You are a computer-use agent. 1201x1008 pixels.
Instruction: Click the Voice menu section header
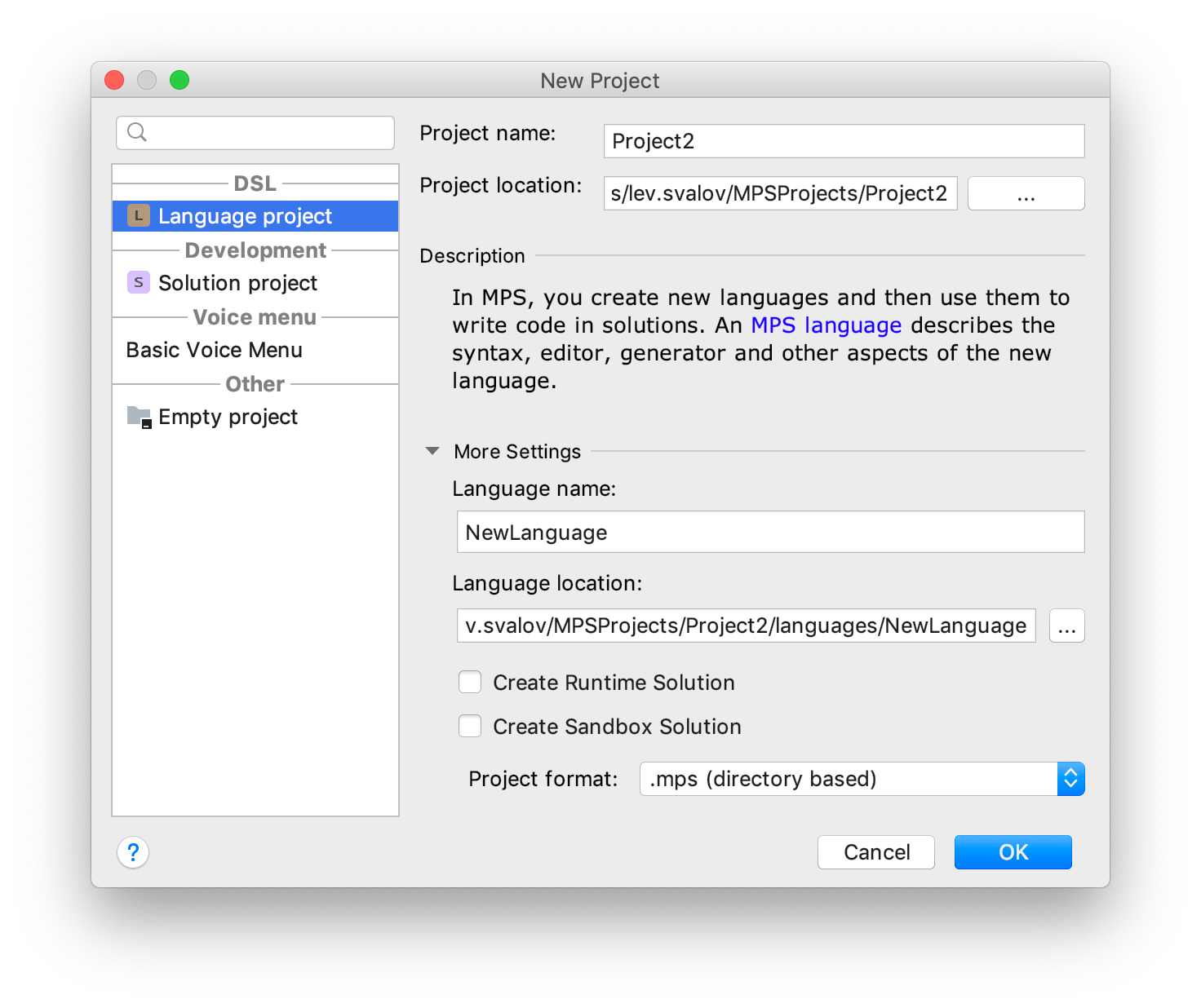click(x=255, y=317)
